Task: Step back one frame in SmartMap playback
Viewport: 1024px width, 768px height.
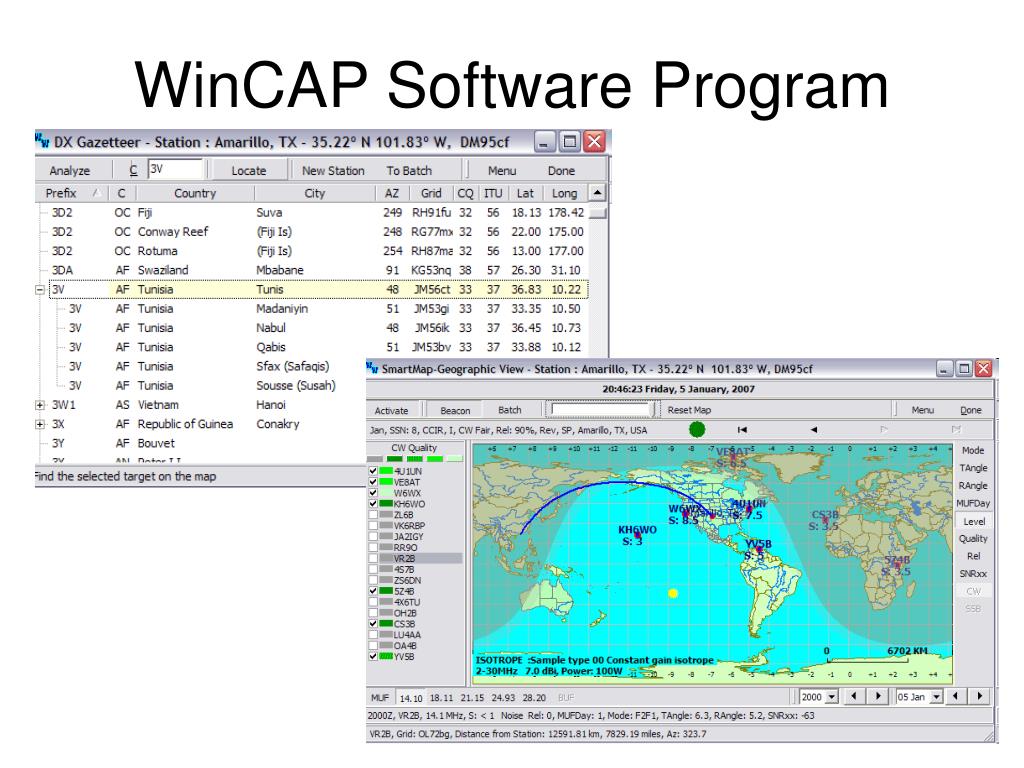Action: pyautogui.click(x=814, y=430)
